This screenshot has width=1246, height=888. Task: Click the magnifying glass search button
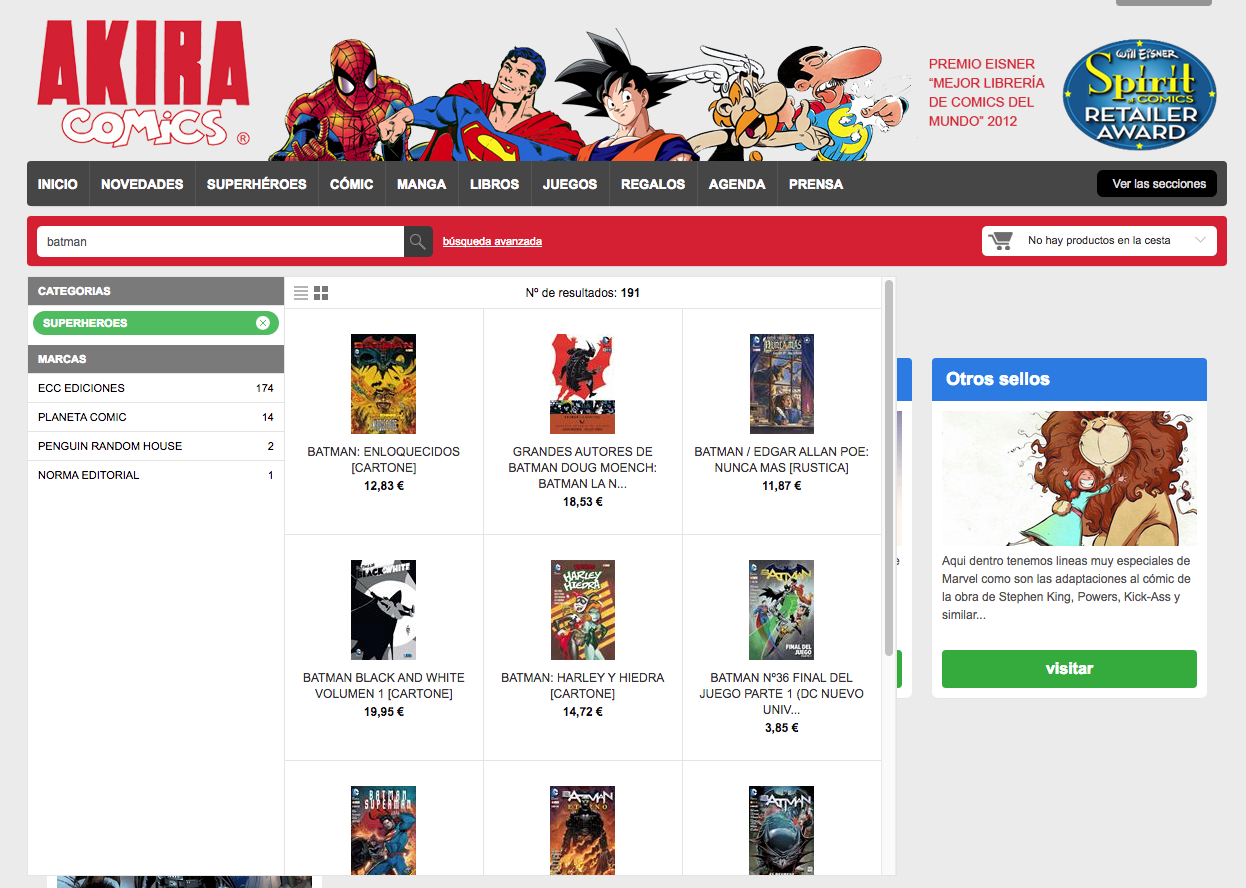[418, 241]
